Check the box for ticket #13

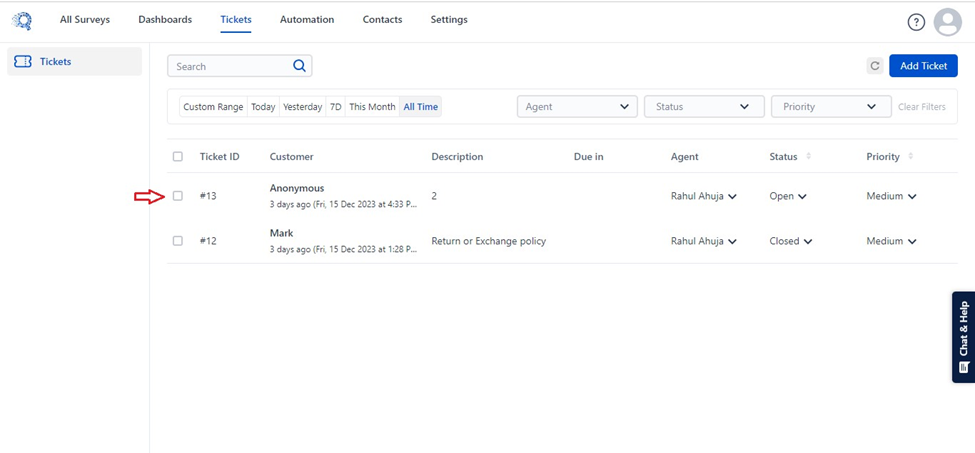(x=178, y=196)
